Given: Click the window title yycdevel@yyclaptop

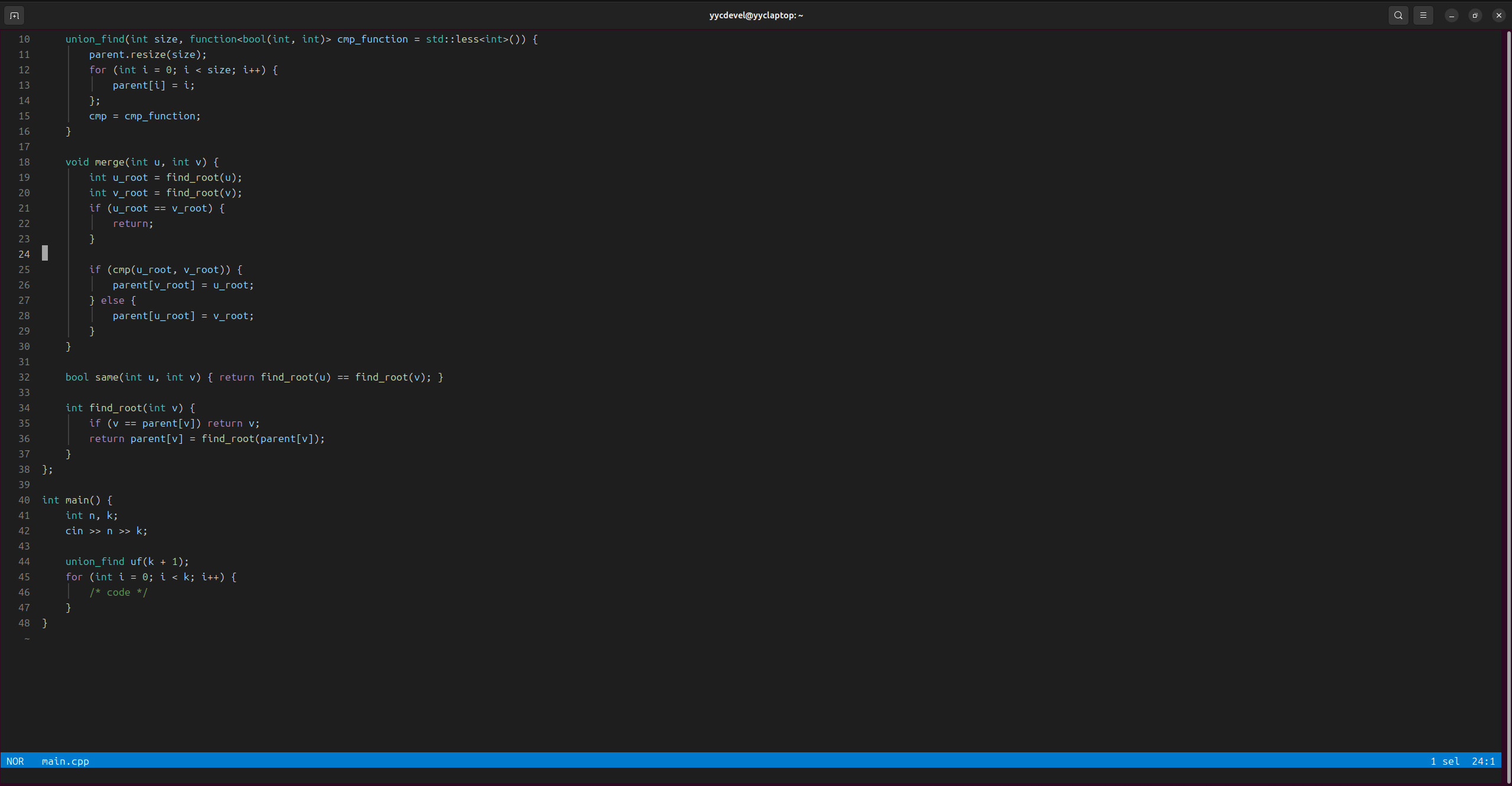Looking at the screenshot, I should coord(756,15).
